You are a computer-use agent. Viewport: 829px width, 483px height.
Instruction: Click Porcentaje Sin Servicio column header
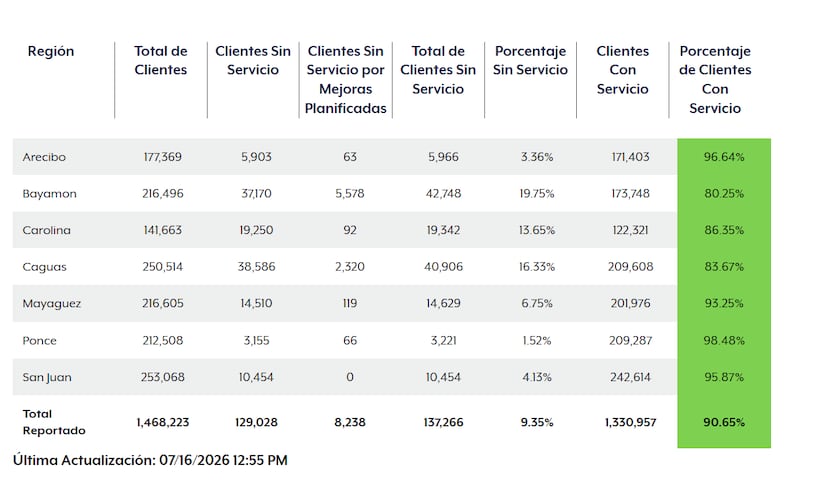click(530, 60)
